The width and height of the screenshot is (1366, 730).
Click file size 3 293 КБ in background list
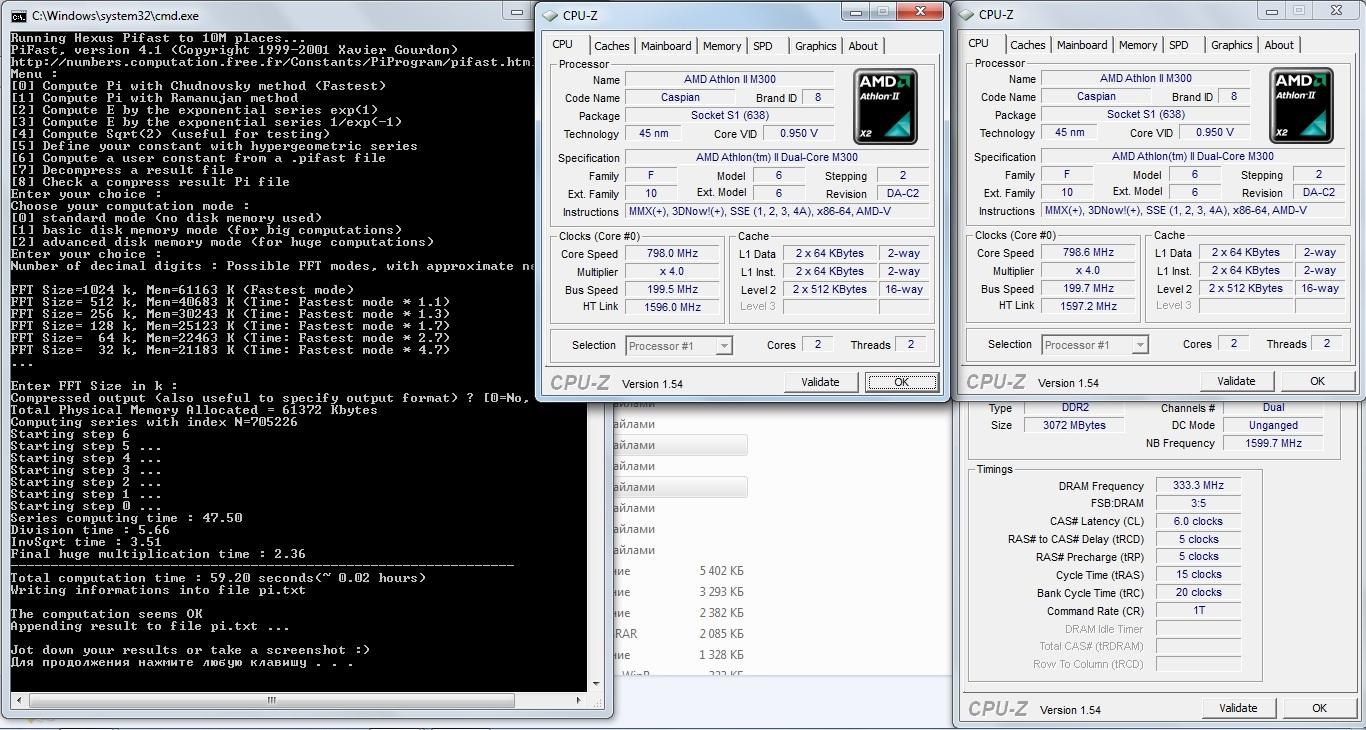[x=721, y=592]
